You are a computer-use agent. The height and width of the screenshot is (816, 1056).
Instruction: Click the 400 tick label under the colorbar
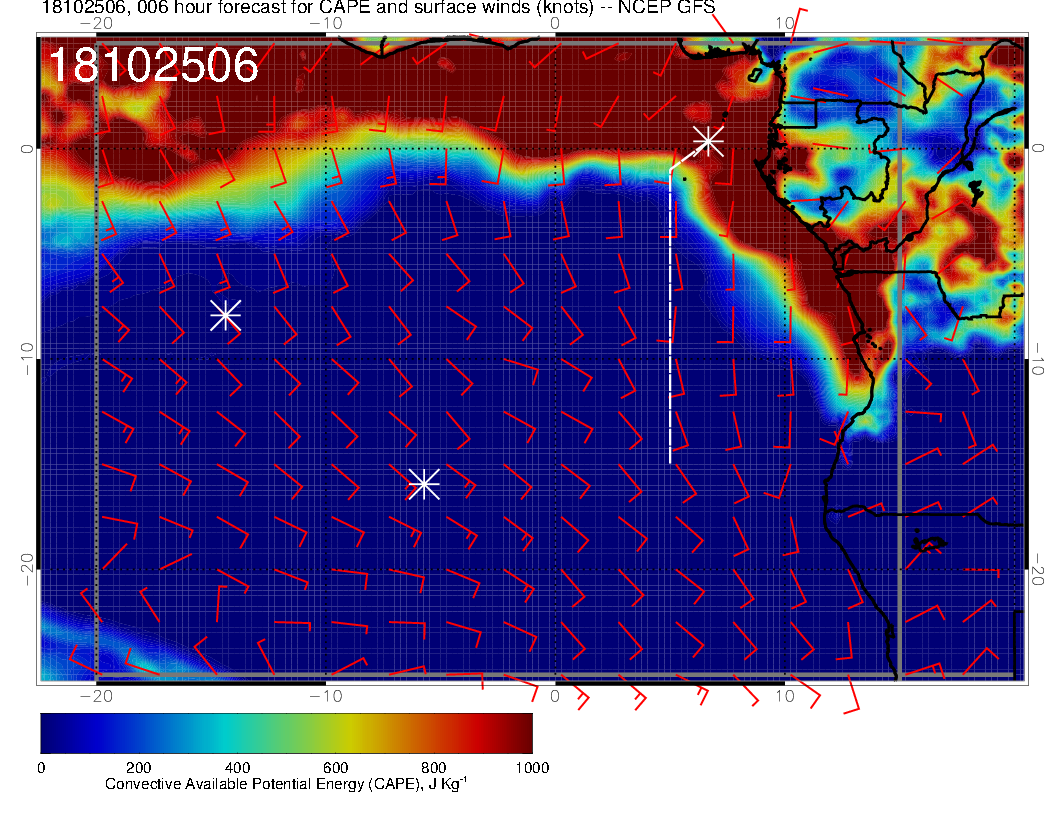click(237, 768)
